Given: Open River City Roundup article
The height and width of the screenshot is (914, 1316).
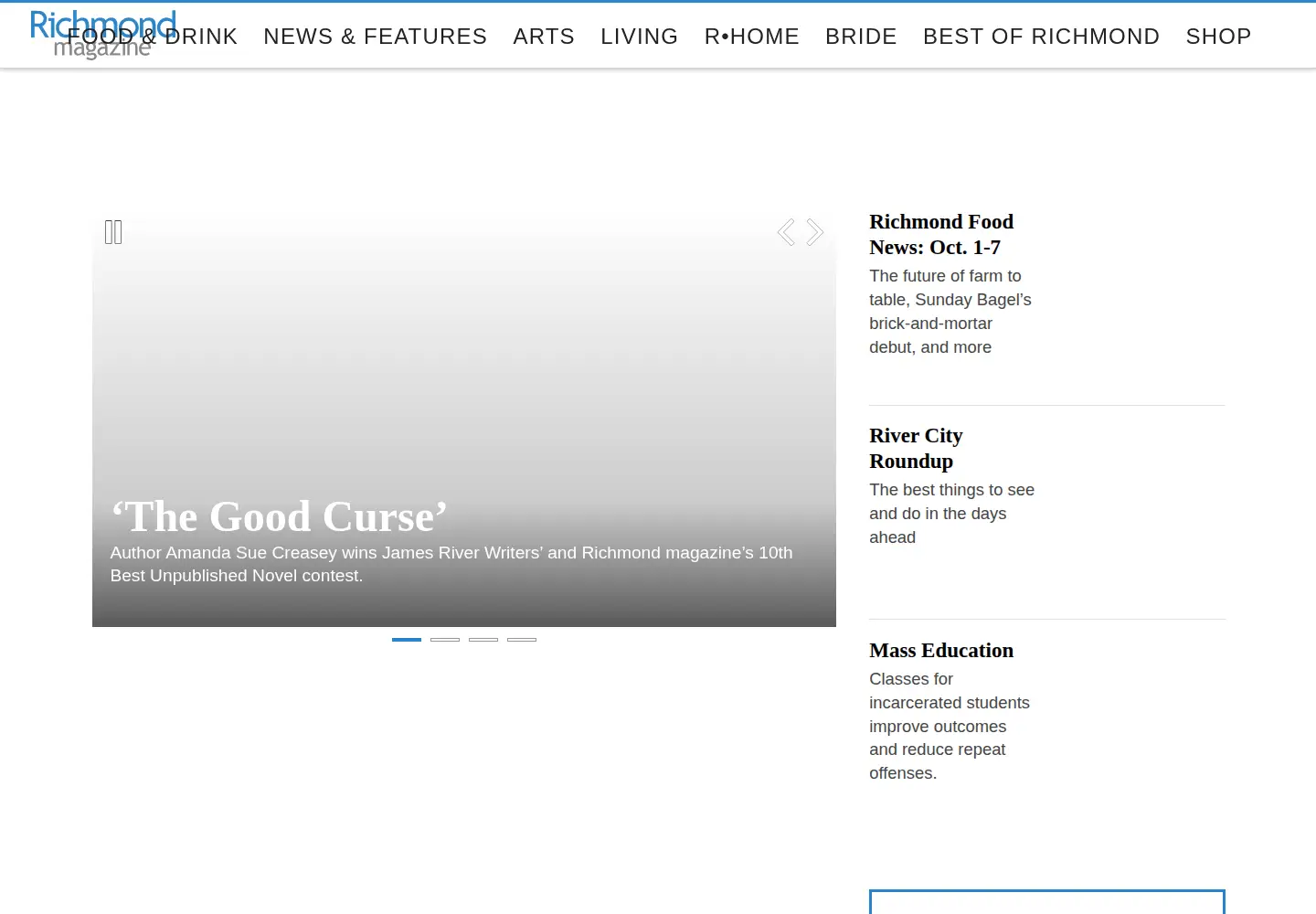Looking at the screenshot, I should click(x=916, y=448).
